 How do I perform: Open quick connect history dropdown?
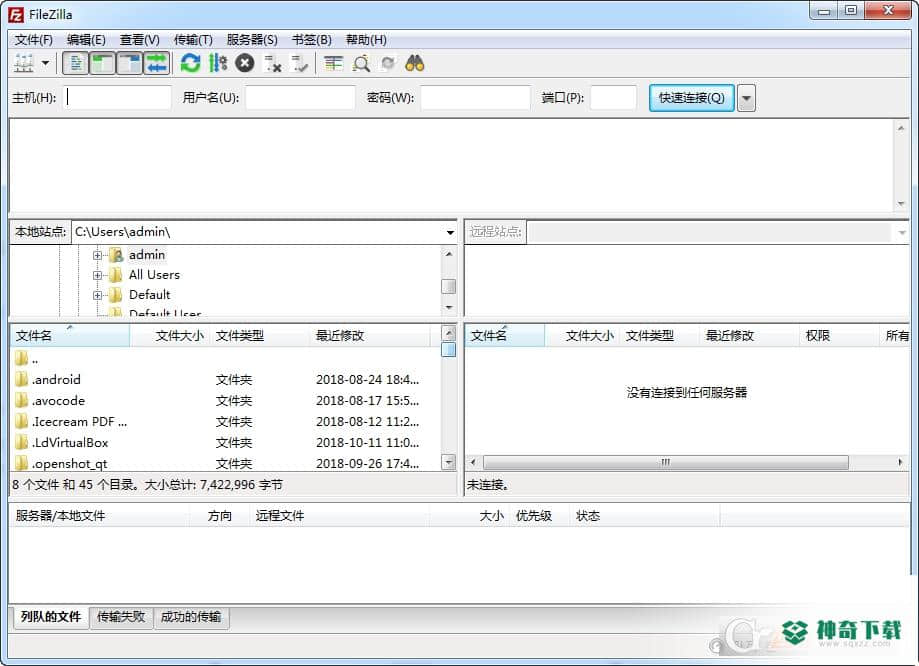[746, 98]
